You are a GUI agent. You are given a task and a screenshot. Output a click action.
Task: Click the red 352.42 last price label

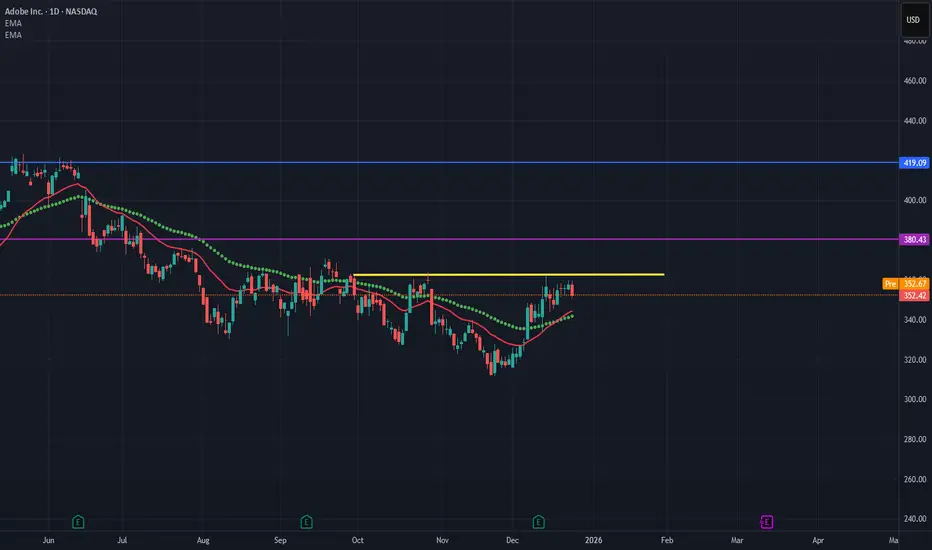pos(915,296)
